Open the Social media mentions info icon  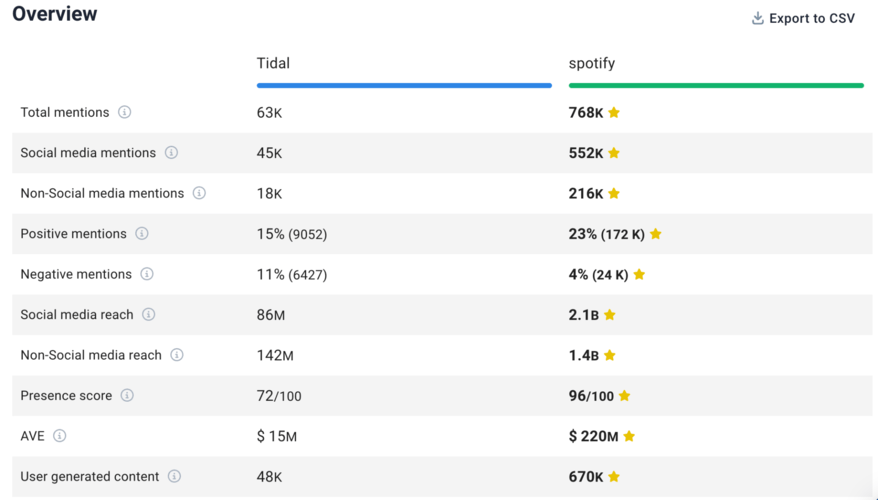[171, 153]
